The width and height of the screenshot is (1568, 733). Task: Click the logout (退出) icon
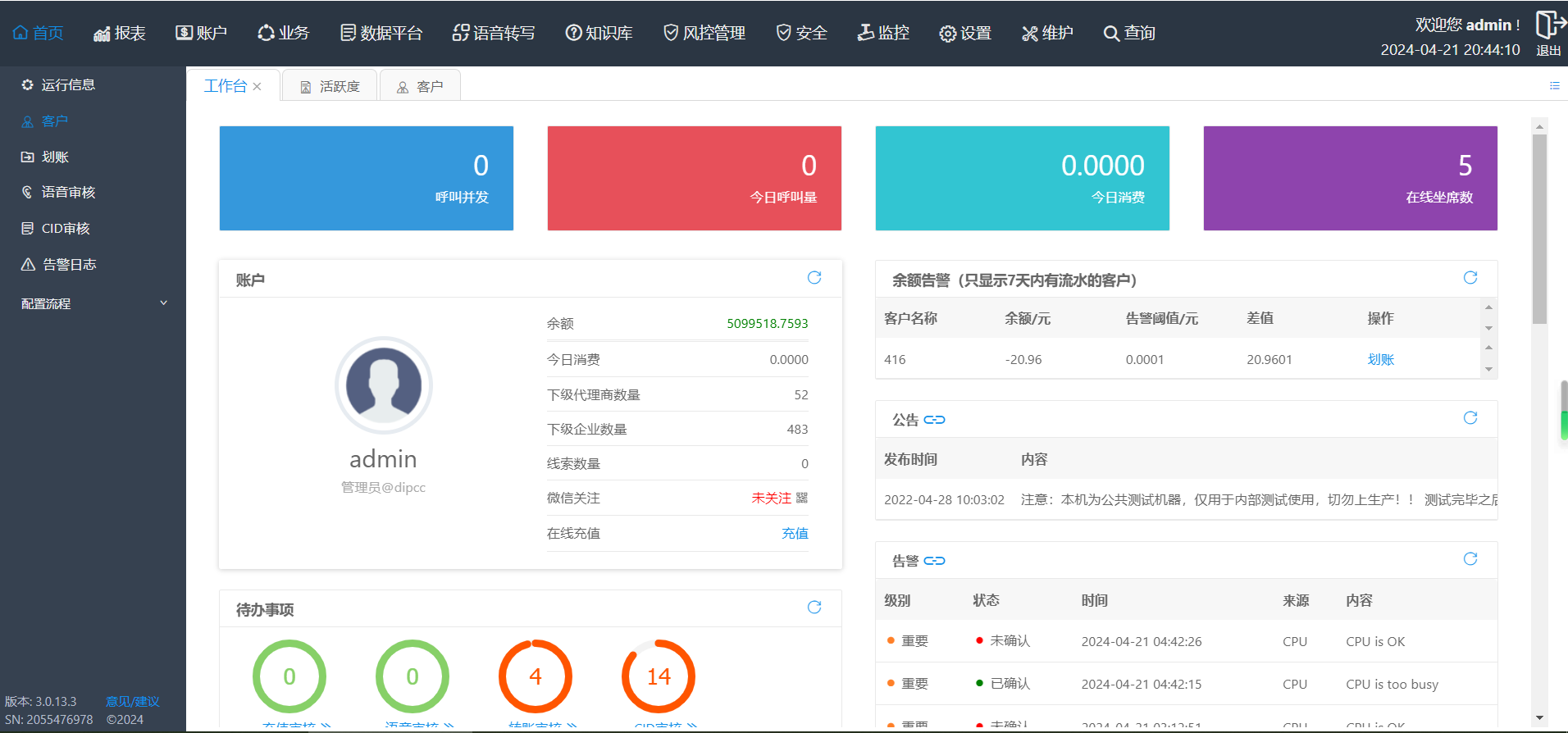click(1548, 25)
